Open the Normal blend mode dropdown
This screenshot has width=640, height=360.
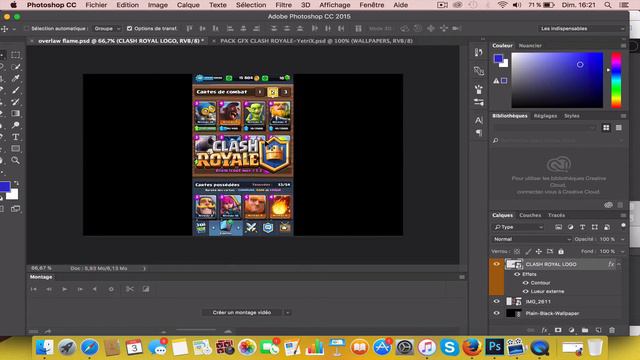point(531,239)
